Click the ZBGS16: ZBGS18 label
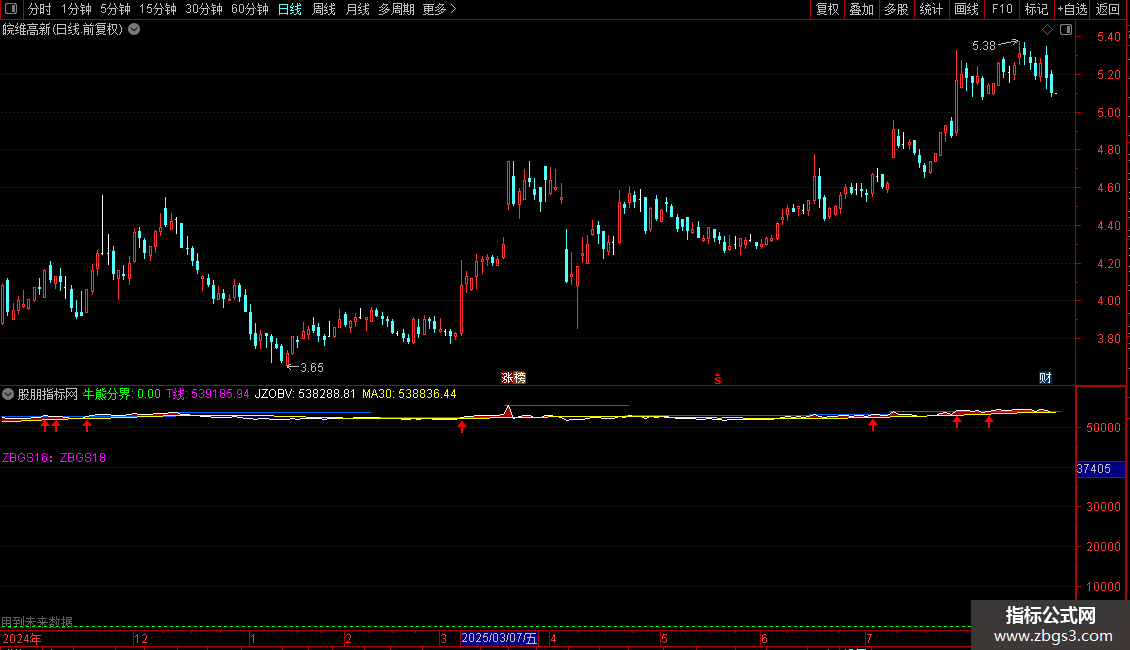 pyautogui.click(x=54, y=458)
